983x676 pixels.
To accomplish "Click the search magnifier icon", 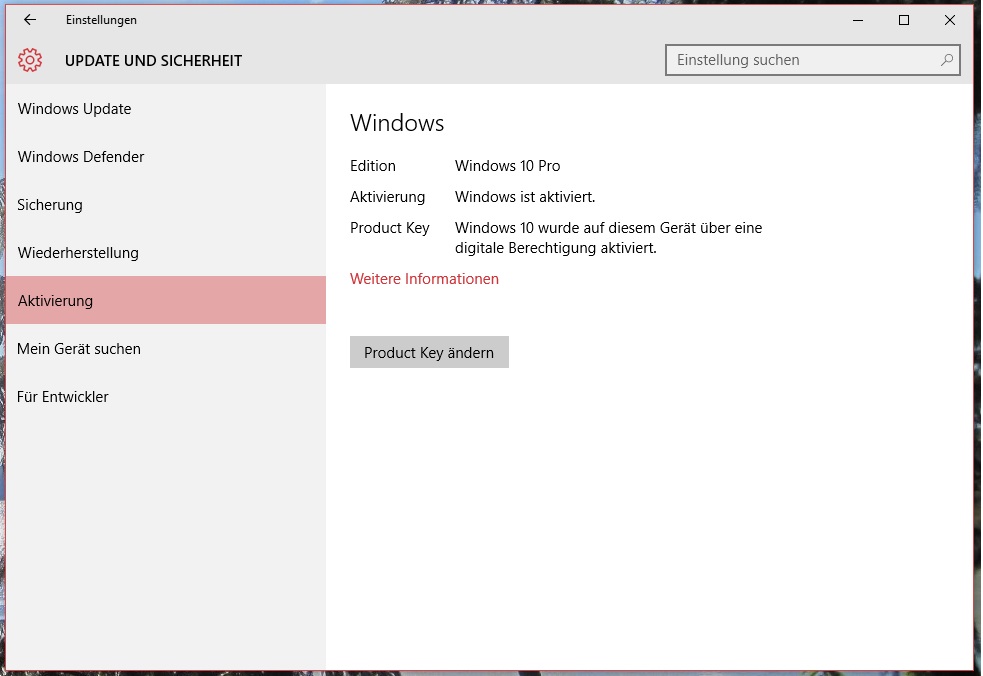I will [x=947, y=60].
